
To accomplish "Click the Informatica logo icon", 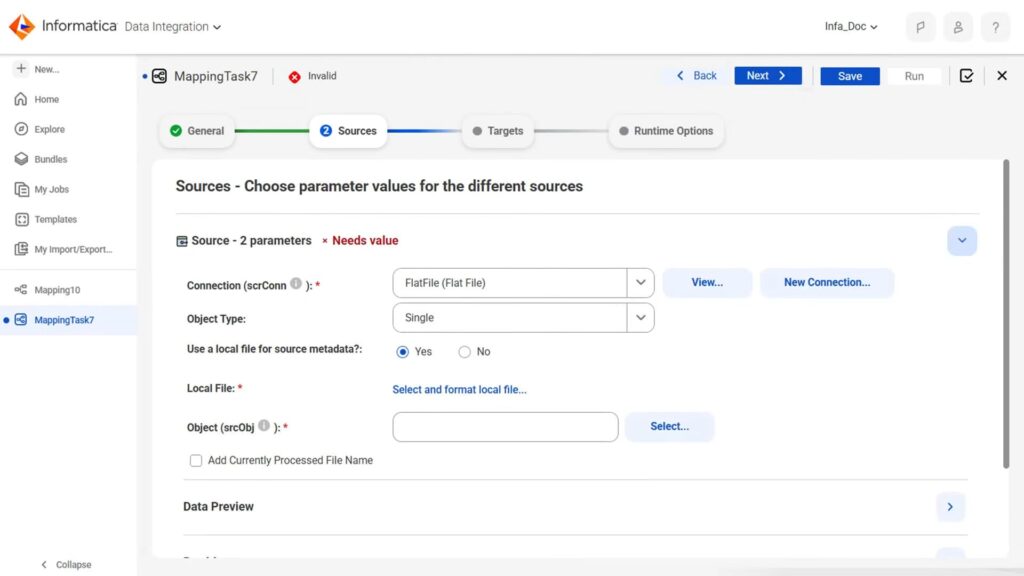I will click(x=22, y=27).
